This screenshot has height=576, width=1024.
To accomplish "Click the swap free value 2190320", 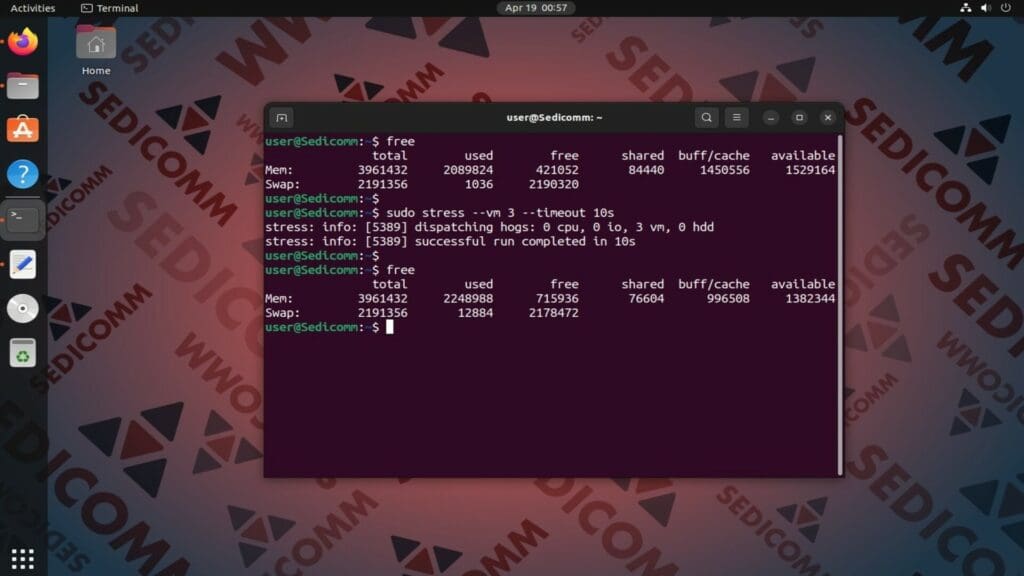I will [x=554, y=184].
